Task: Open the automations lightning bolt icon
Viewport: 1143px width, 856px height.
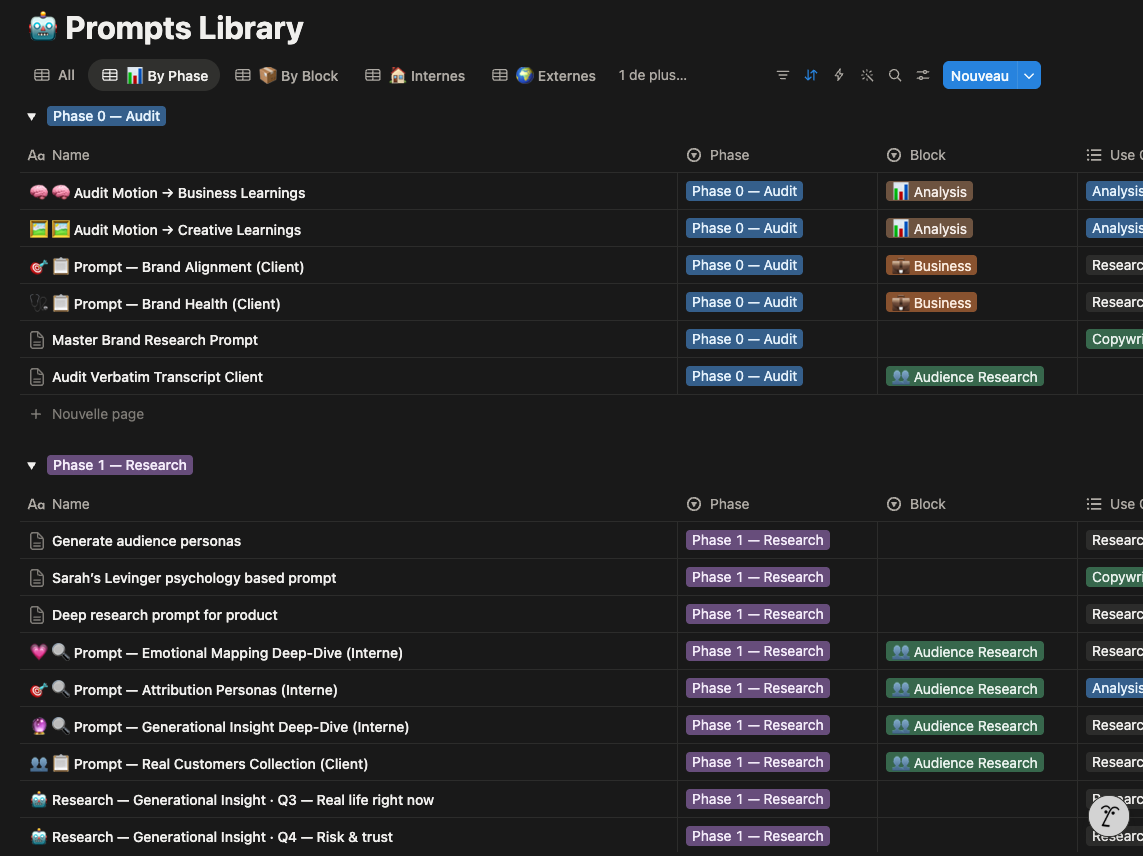Action: (839, 75)
